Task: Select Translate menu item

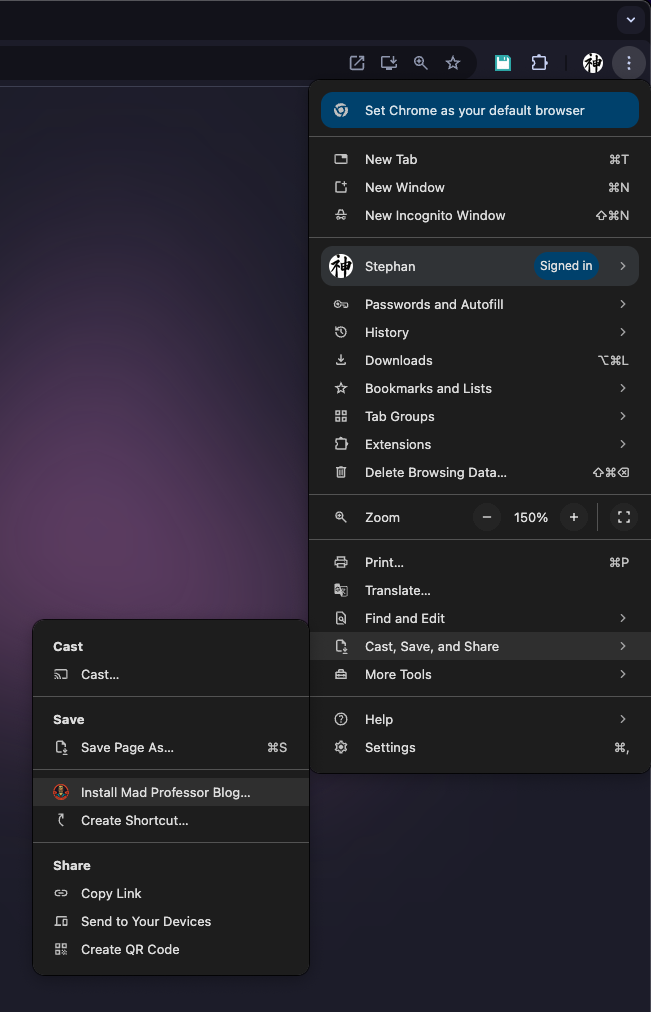Action: [x=480, y=591]
